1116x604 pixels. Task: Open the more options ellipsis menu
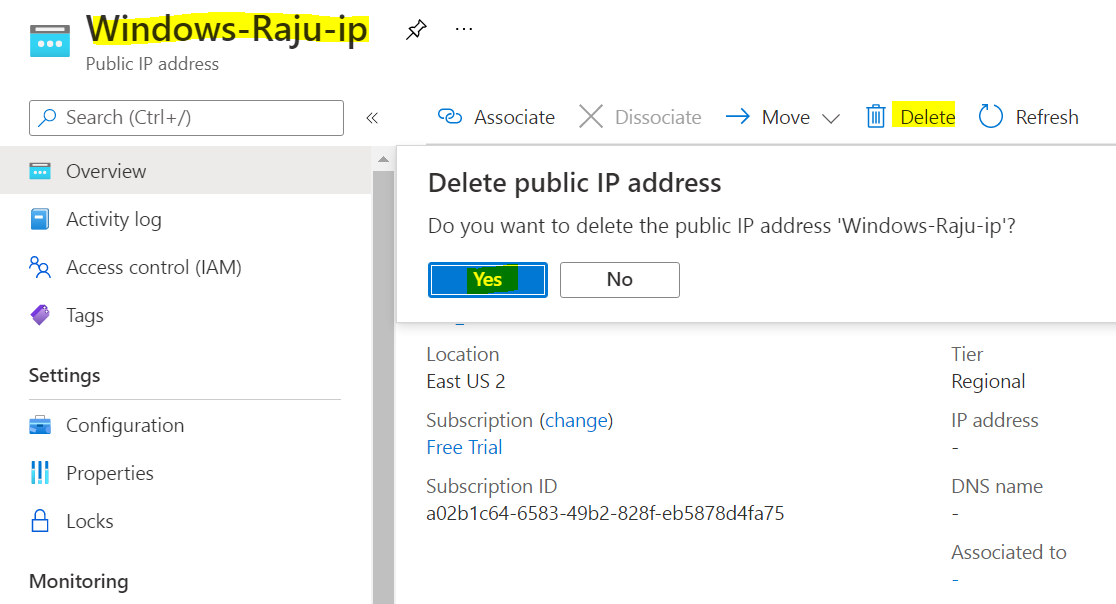pos(464,29)
